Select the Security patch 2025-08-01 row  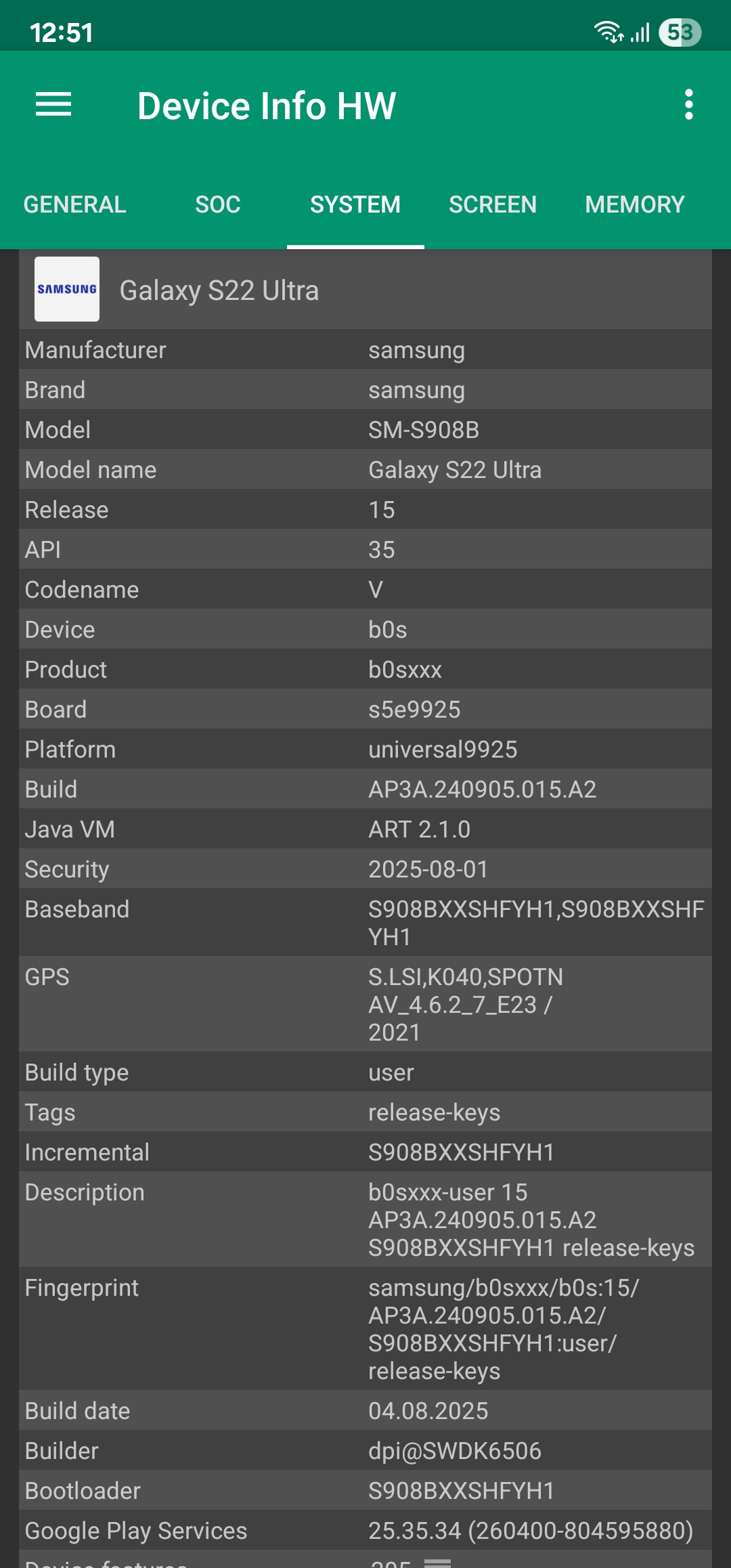365,869
